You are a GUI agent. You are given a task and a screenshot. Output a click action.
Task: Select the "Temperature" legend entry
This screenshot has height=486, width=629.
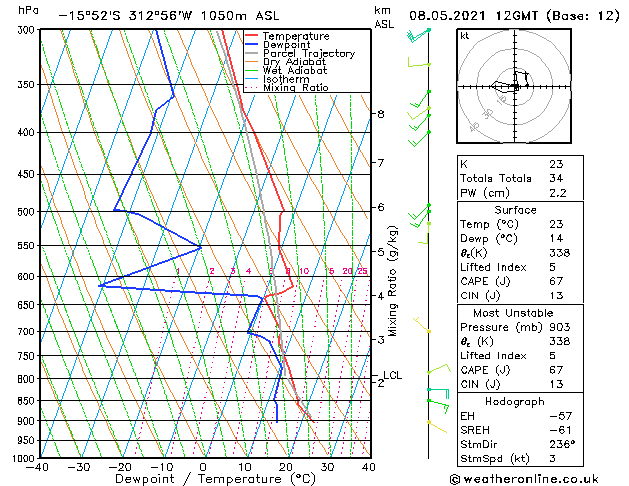pos(296,36)
